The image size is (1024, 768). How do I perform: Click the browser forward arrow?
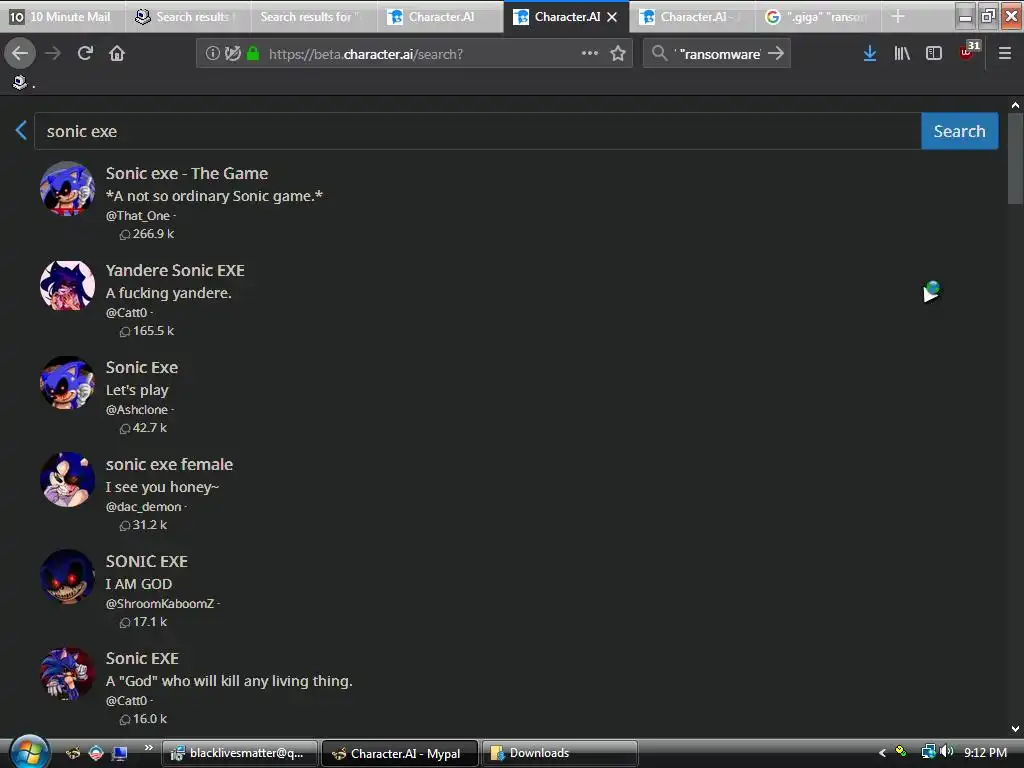[x=53, y=54]
